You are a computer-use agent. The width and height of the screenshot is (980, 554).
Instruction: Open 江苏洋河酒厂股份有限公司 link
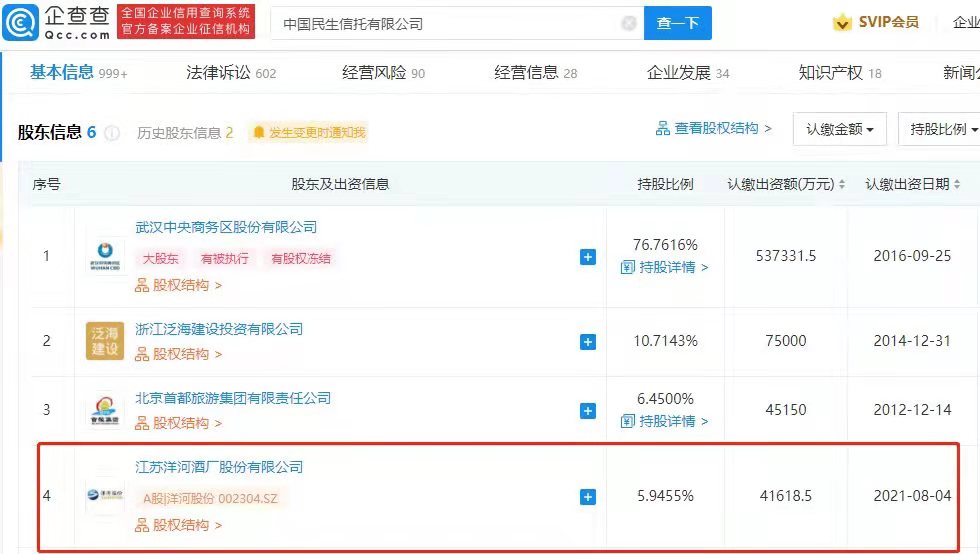pos(219,467)
